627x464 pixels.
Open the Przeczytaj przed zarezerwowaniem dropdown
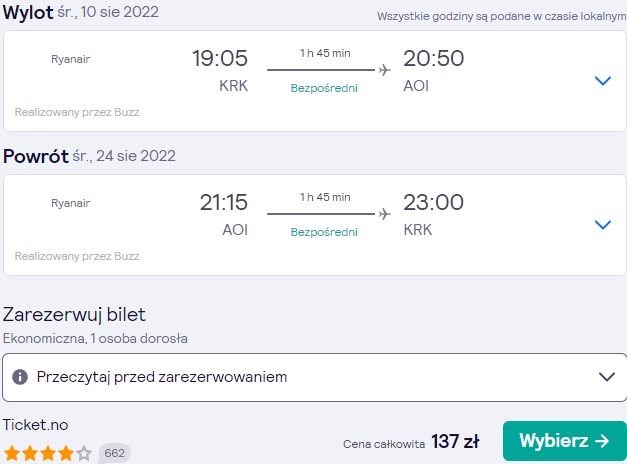(315, 377)
